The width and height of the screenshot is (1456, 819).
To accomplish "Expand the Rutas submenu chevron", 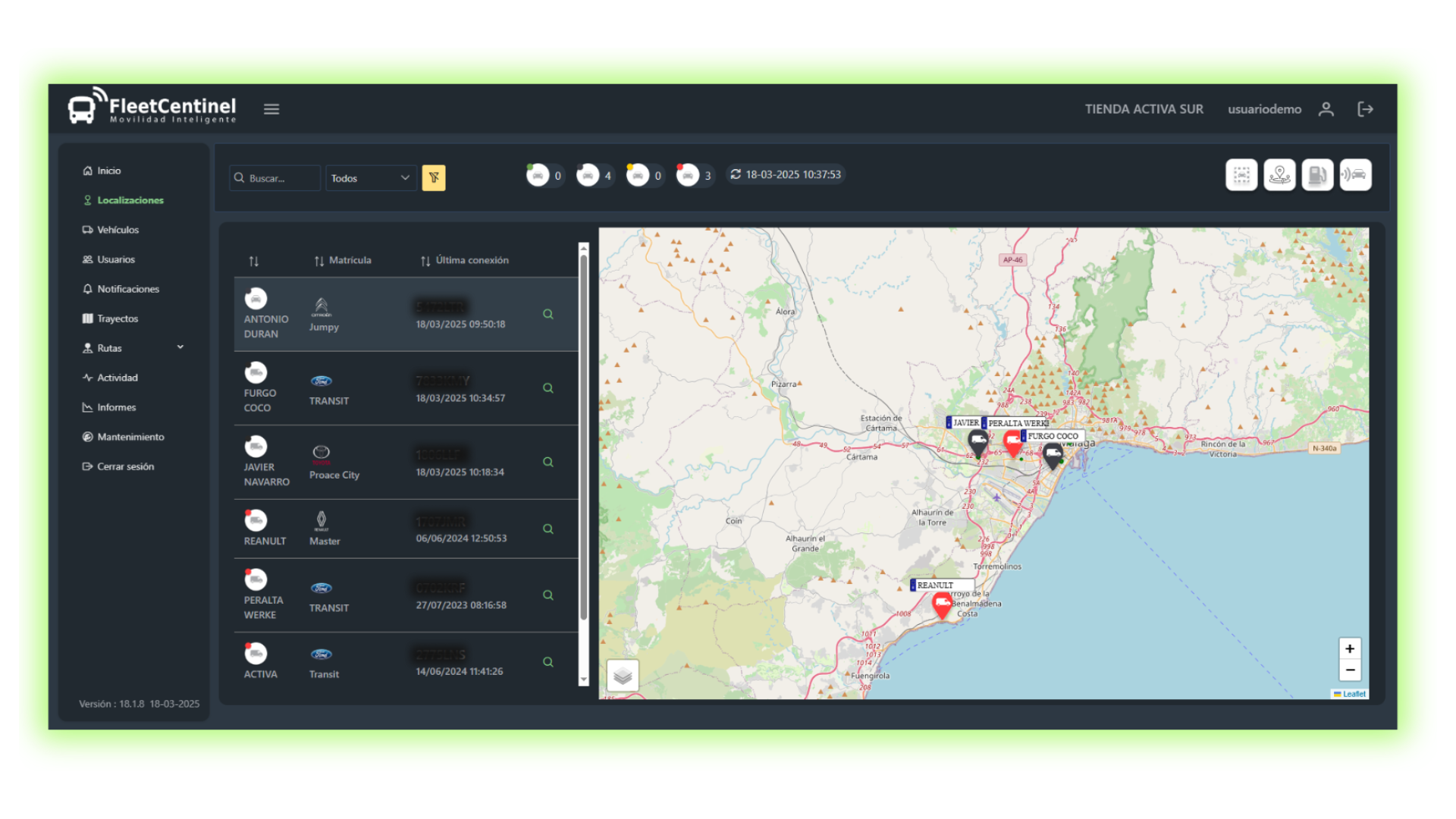I will tap(180, 347).
